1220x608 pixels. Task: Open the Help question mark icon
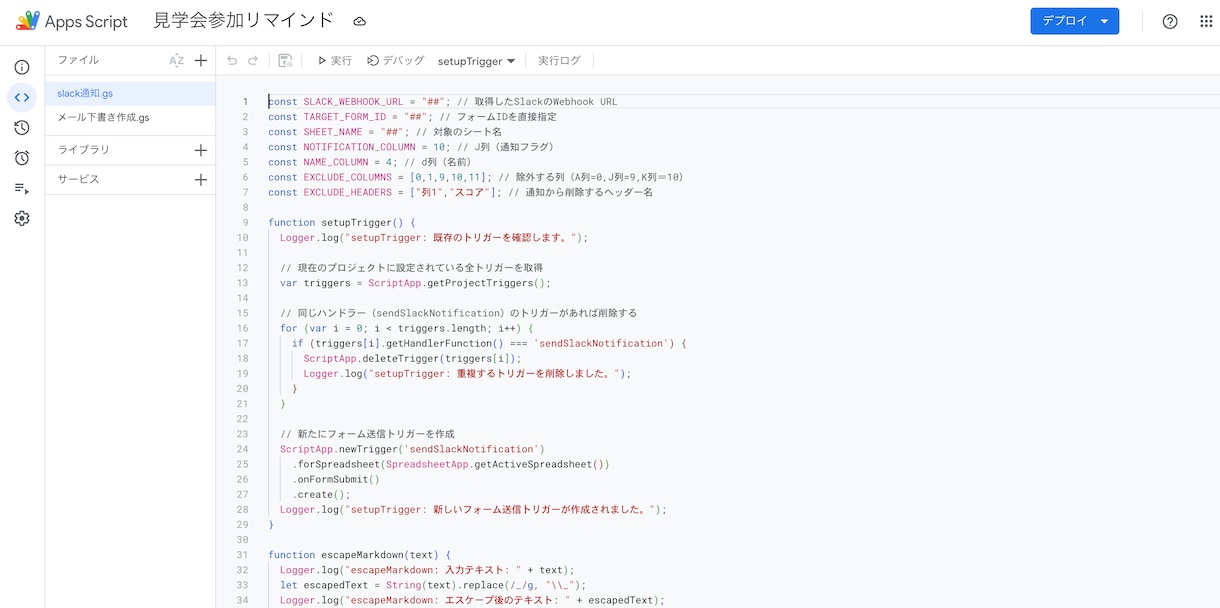tap(1170, 21)
